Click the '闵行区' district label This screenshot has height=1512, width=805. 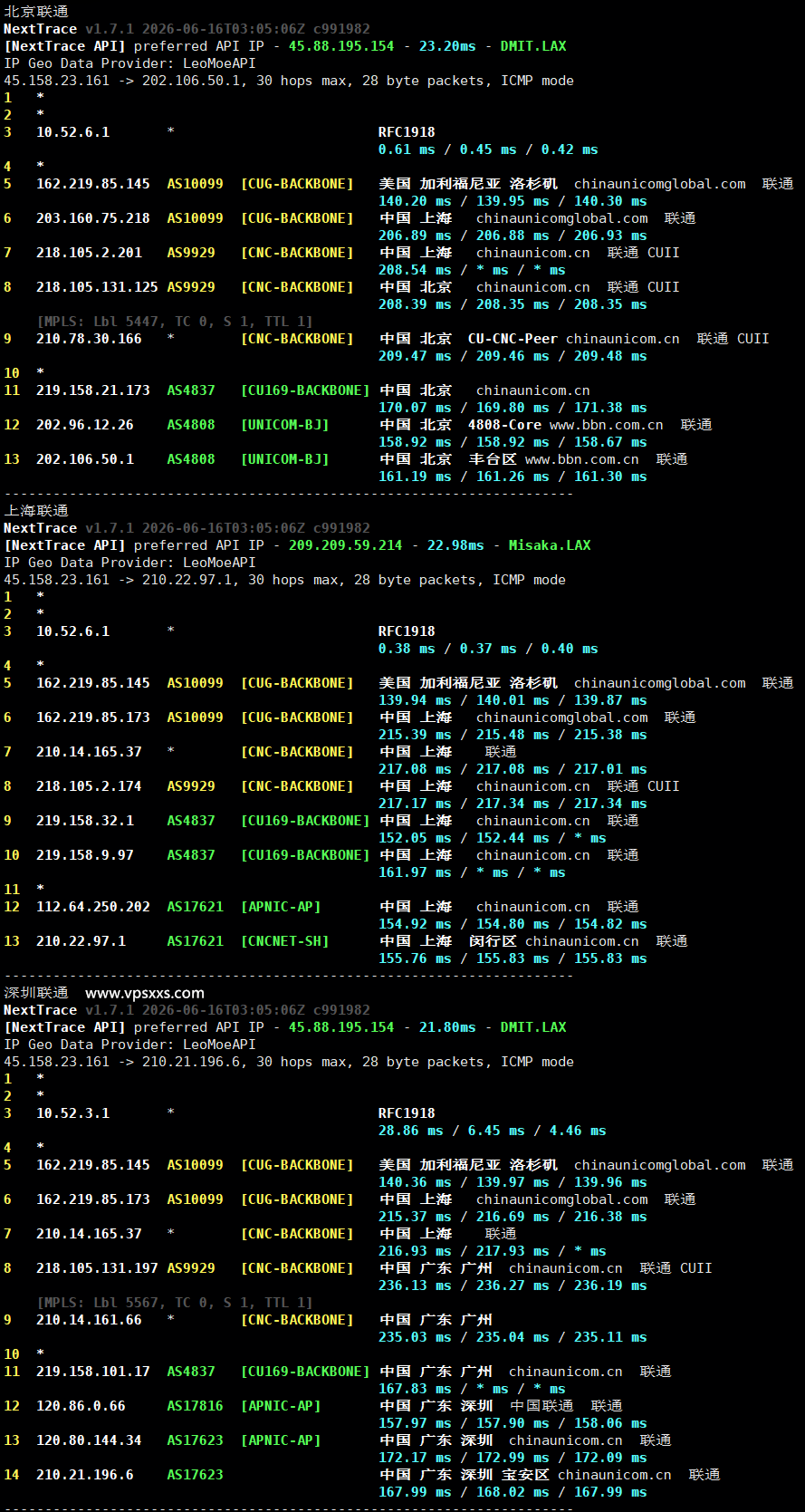pyautogui.click(x=493, y=941)
